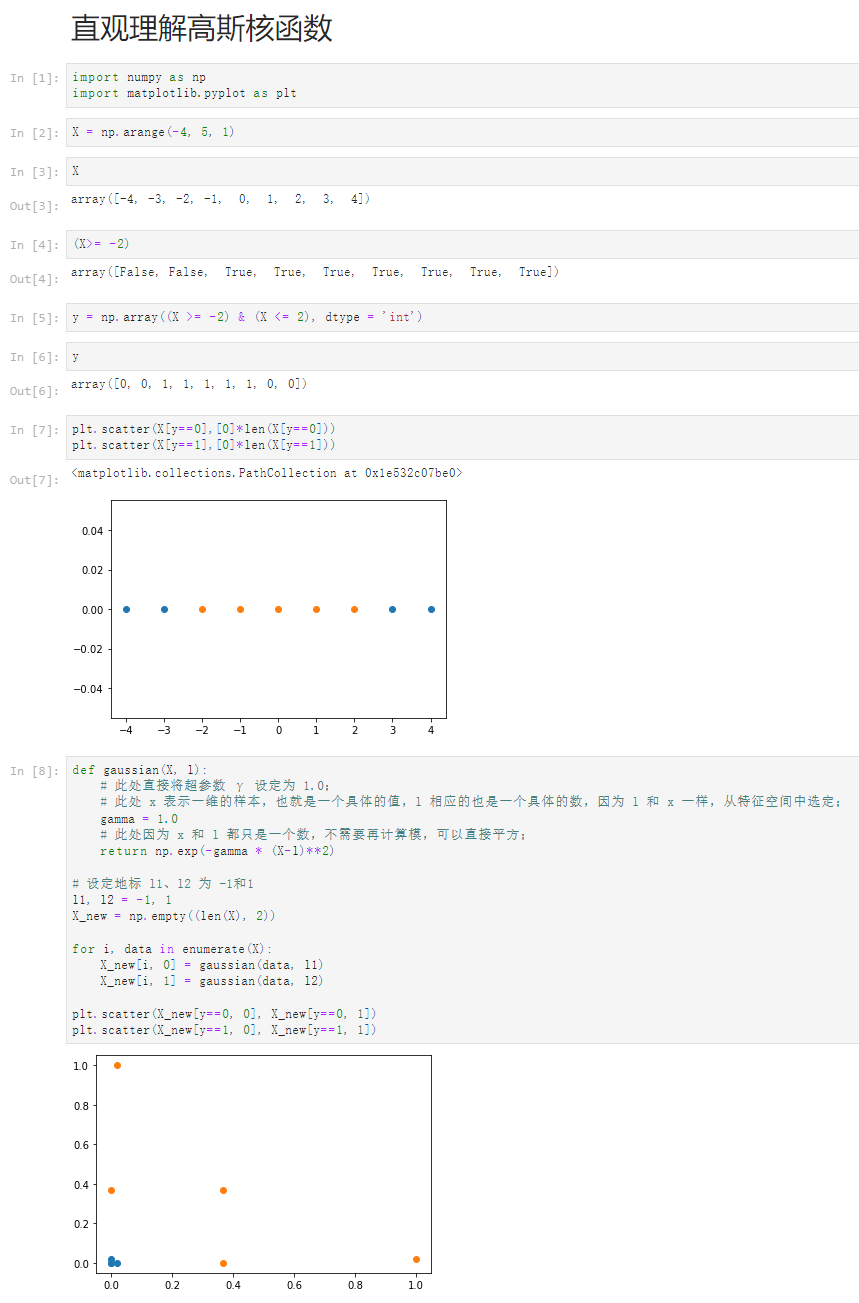Click the code cell containing only X
Viewport: 859px width, 1303px height.
462,171
